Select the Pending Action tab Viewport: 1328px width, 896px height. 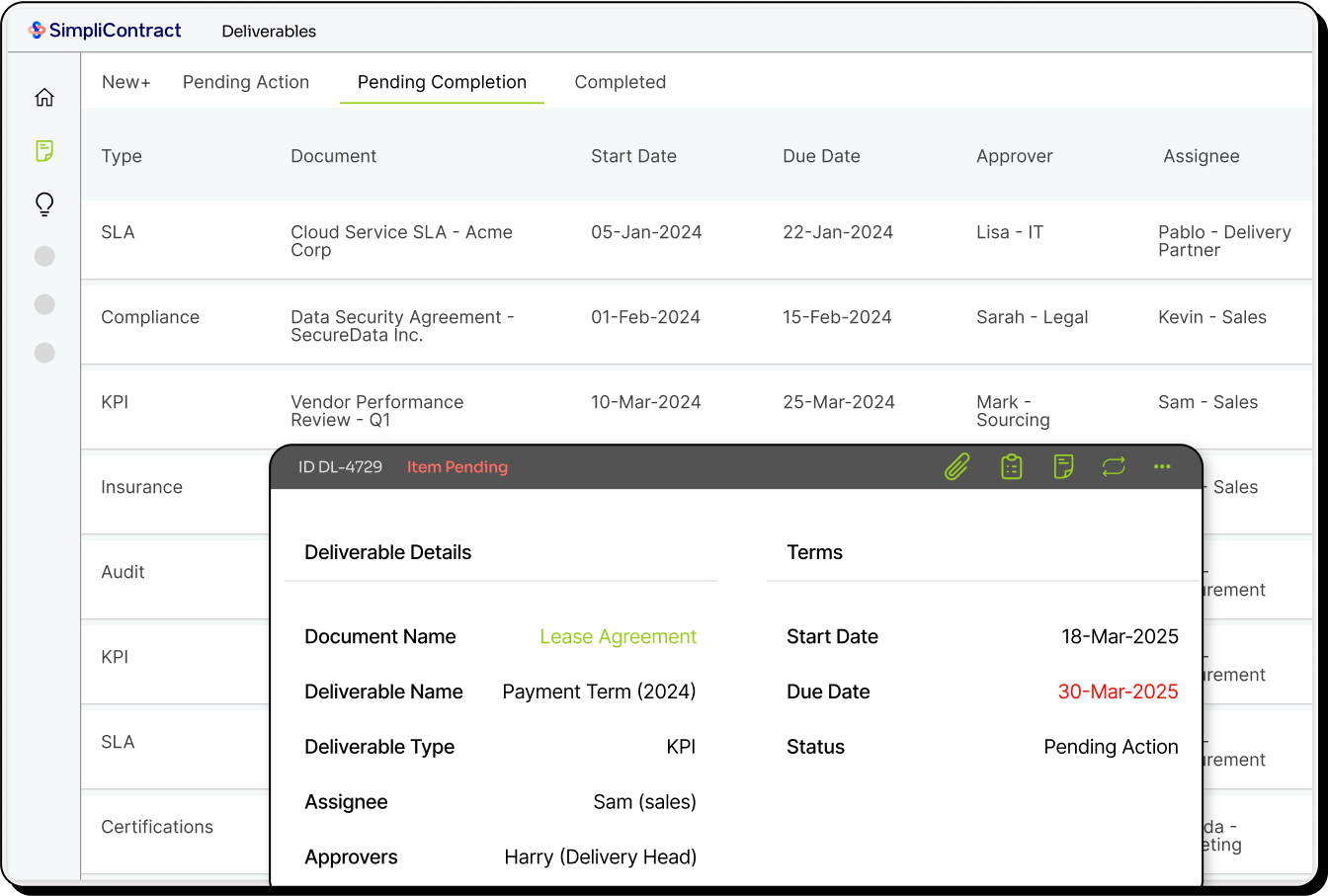[245, 82]
